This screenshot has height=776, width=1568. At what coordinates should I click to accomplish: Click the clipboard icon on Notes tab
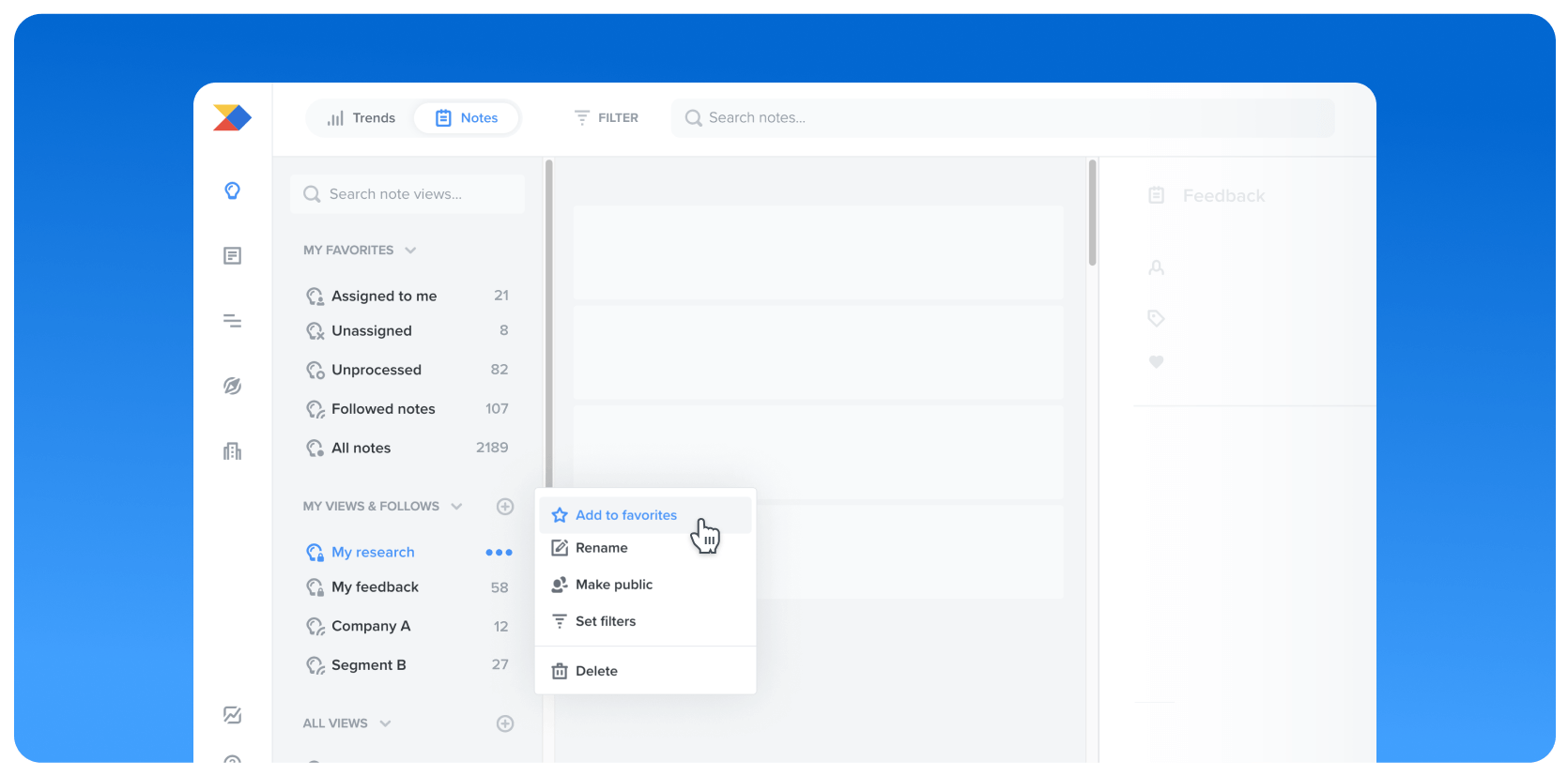tap(443, 118)
